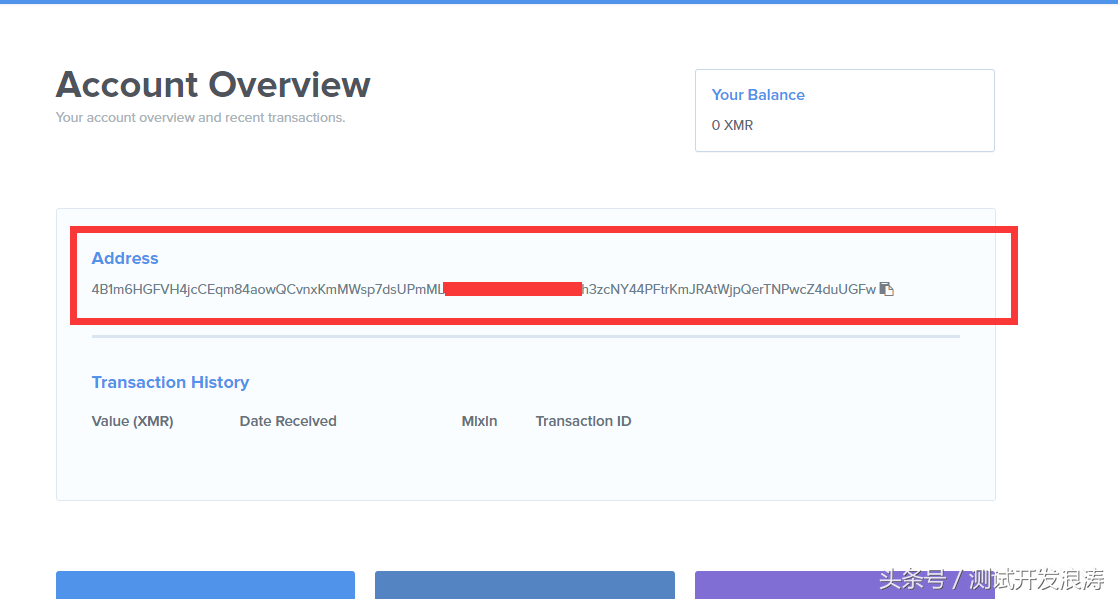
Task: Click the Account Overview page title
Action: pos(213,85)
